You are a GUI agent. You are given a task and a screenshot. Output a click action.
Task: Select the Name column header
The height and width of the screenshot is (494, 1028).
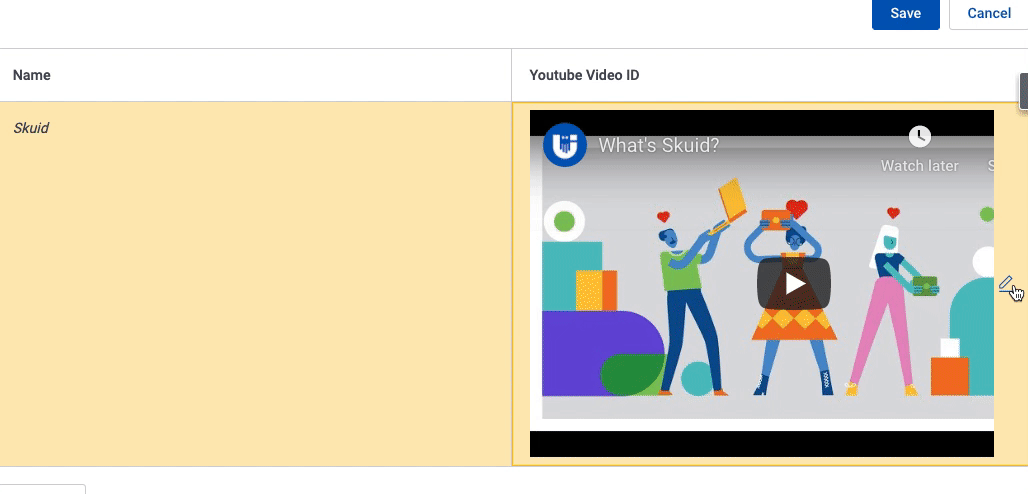coord(32,75)
